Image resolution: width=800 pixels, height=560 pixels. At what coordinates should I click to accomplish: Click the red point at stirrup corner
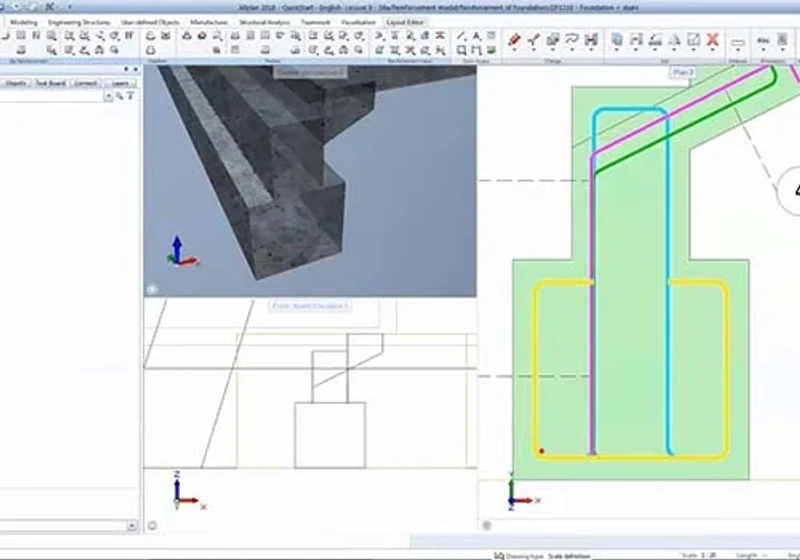click(x=542, y=451)
